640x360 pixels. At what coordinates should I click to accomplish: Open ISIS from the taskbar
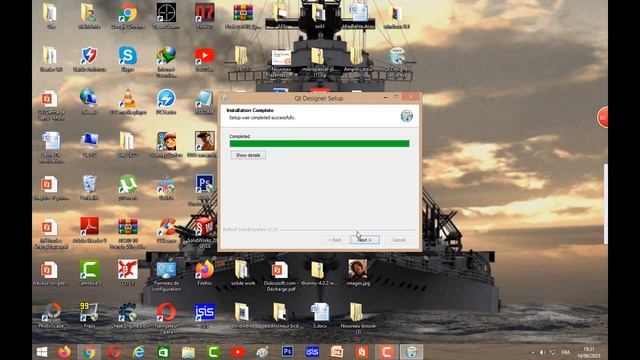[x=312, y=352]
